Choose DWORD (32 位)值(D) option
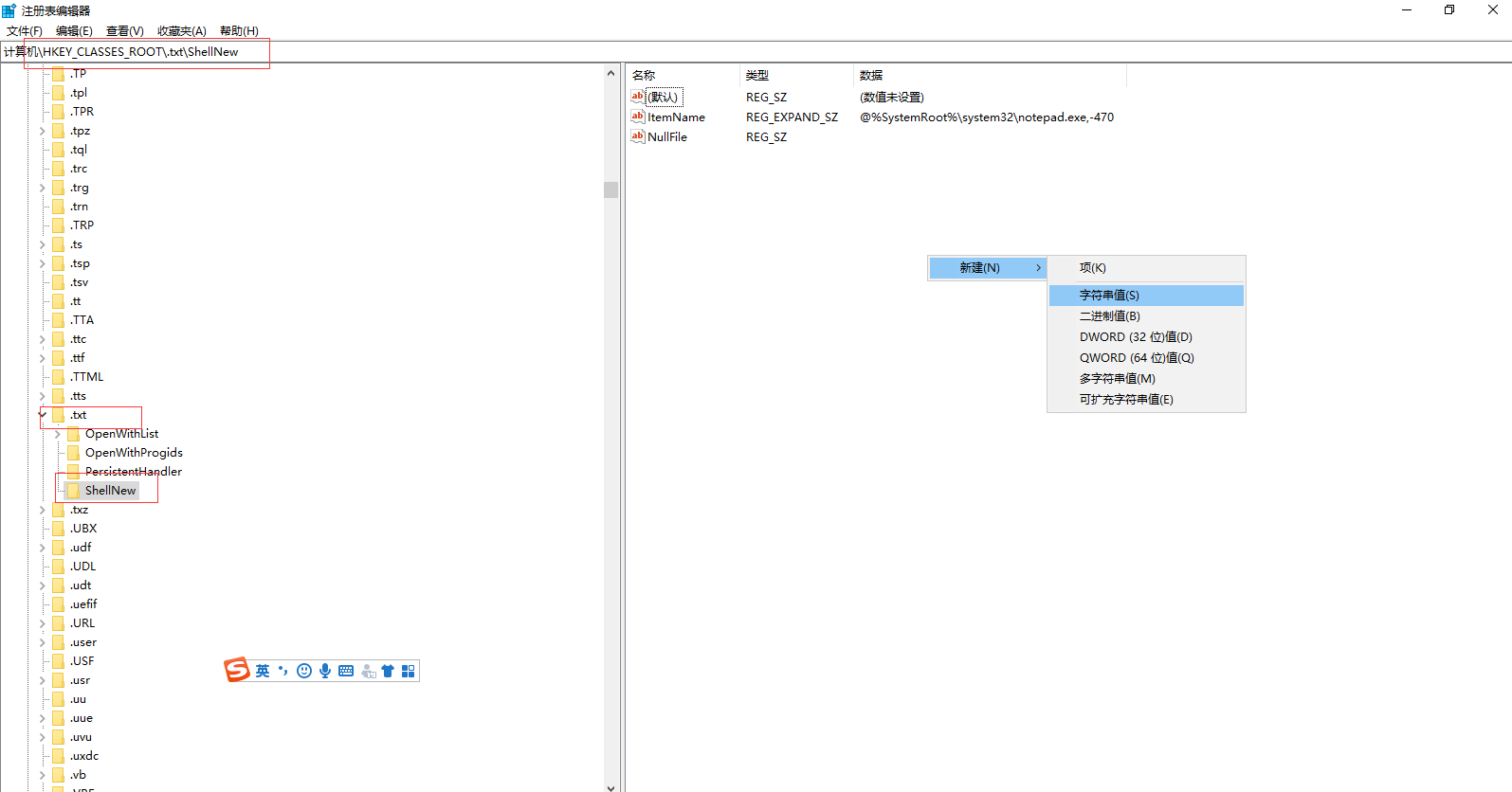The image size is (1512, 792). tap(1146, 336)
